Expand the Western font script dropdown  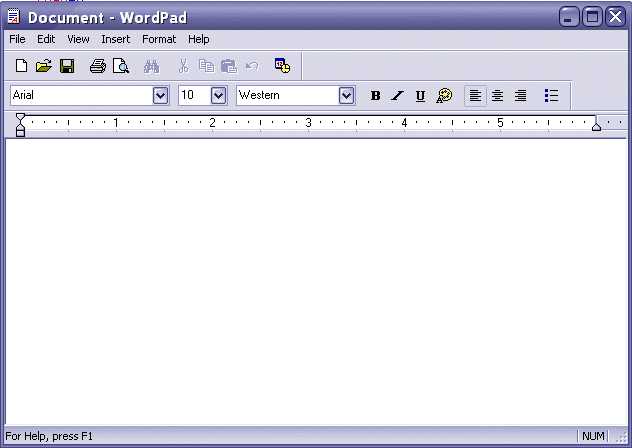347,96
